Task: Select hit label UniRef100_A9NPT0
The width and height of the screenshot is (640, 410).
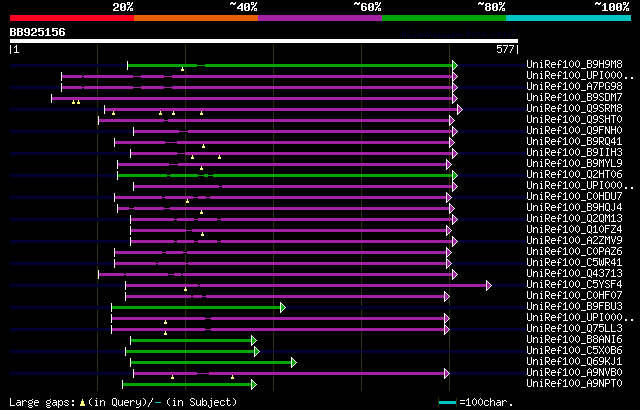Action: click(574, 383)
